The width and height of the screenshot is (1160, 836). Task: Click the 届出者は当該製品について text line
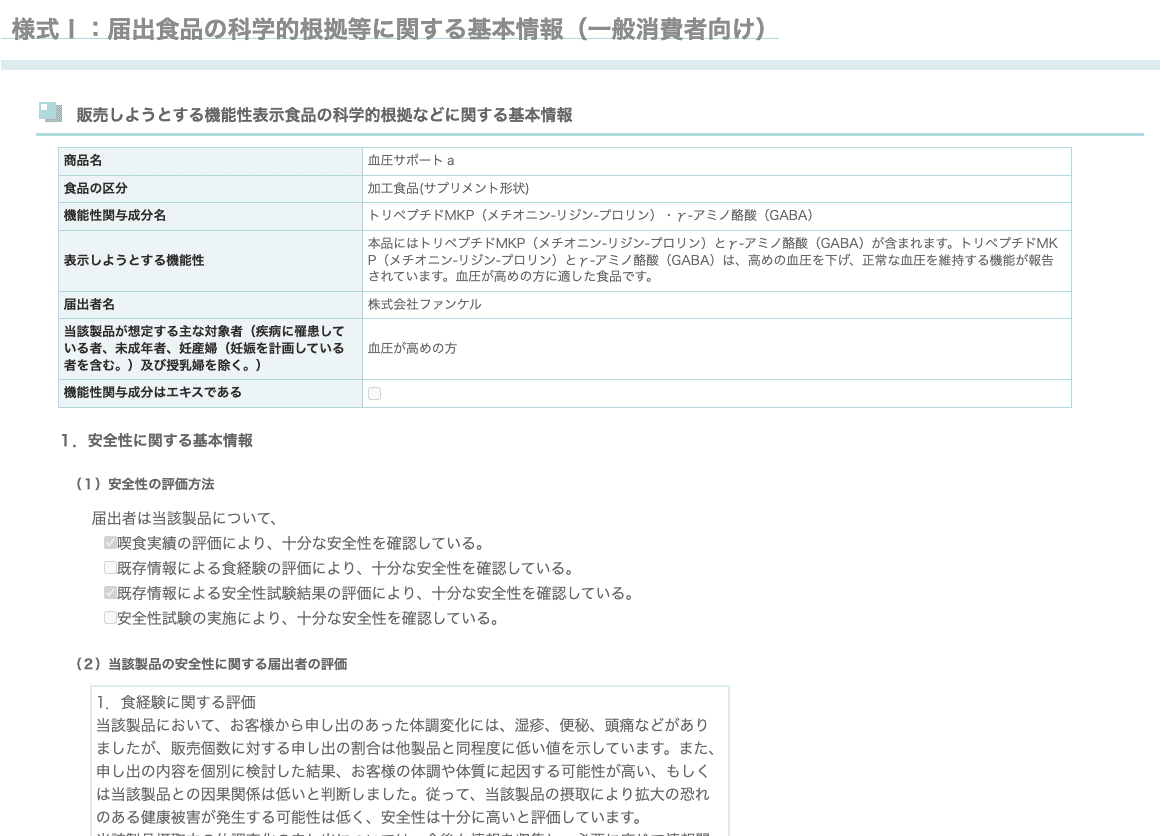185,516
